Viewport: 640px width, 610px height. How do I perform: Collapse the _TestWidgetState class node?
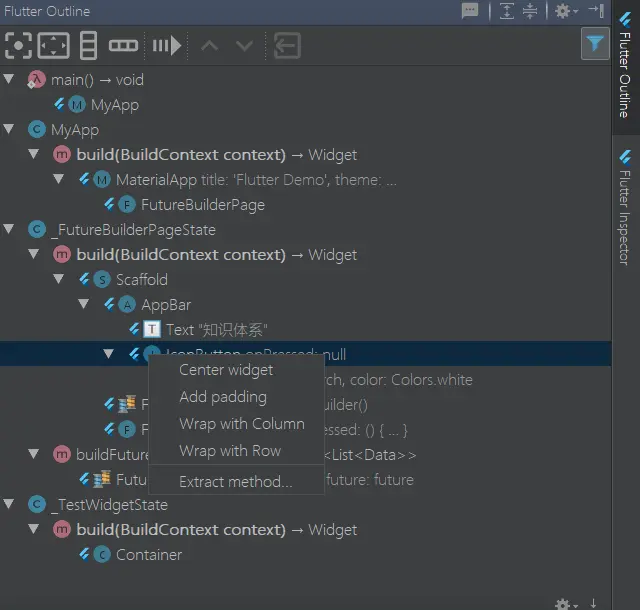[9, 503]
